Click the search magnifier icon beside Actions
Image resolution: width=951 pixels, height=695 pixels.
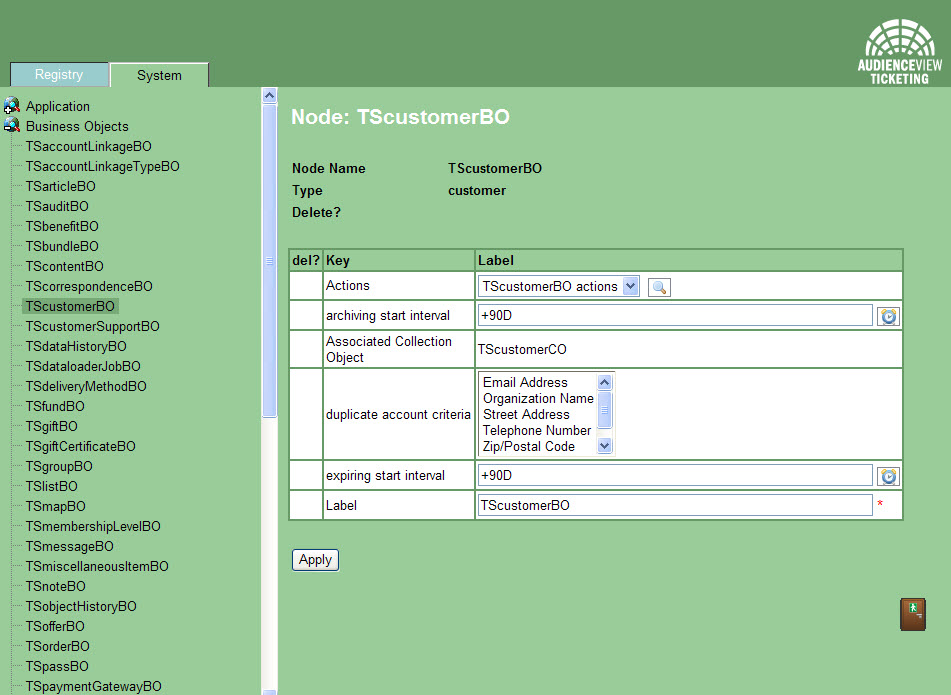click(x=659, y=287)
